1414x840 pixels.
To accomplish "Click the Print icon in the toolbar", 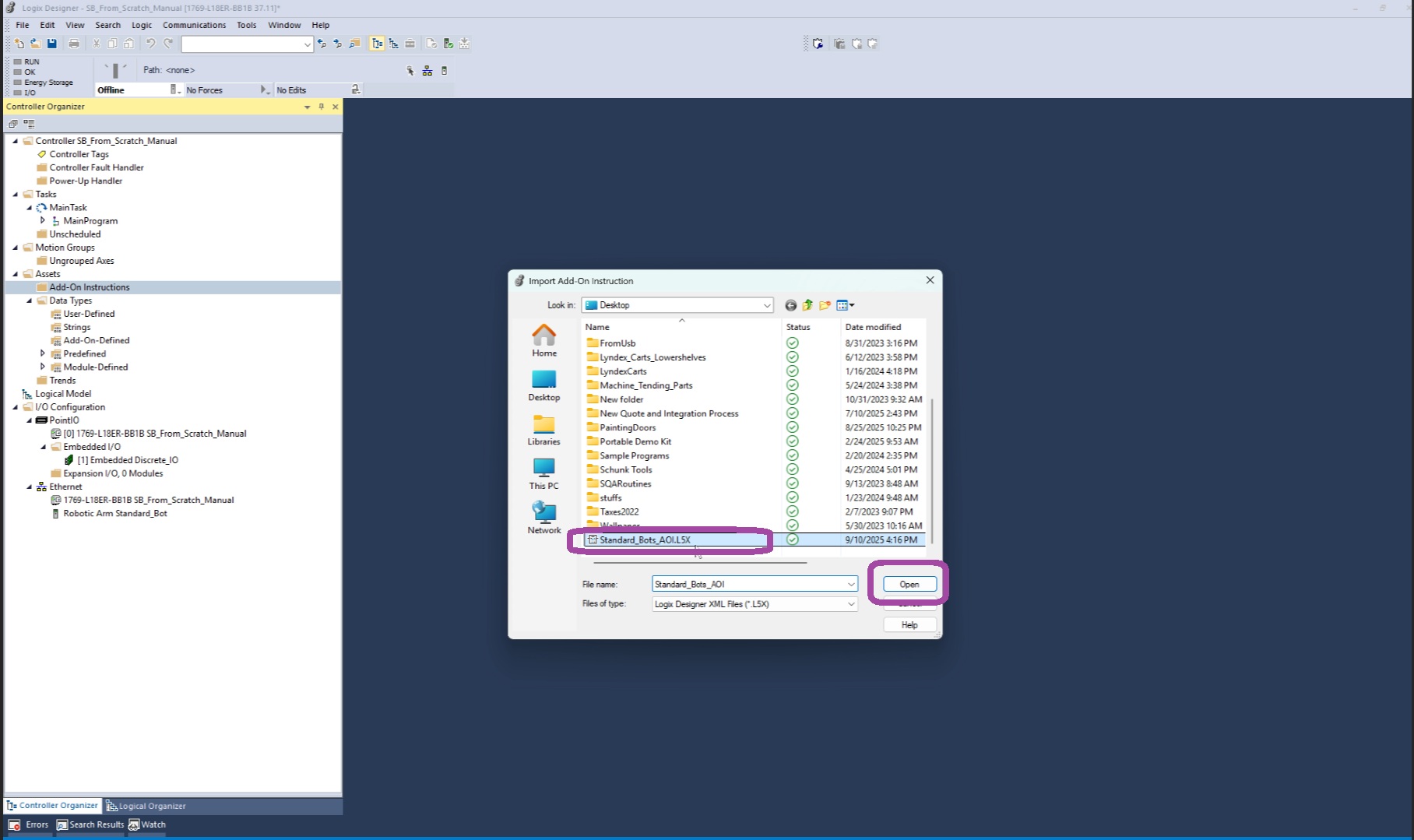I will (x=74, y=44).
